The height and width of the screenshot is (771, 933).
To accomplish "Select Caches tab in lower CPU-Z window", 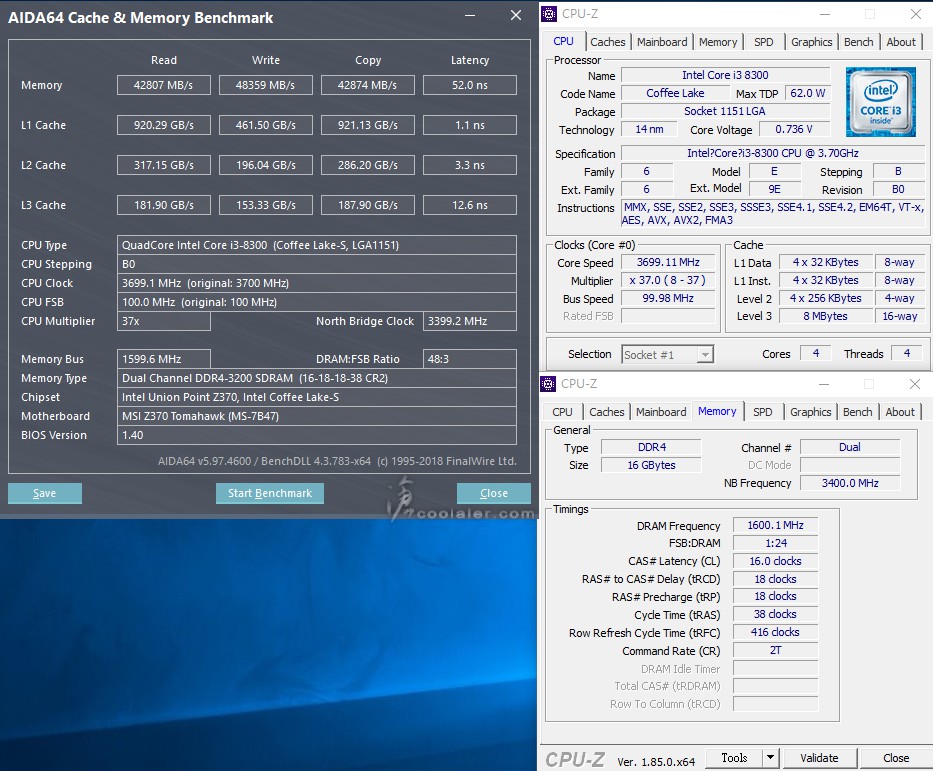I will click(606, 412).
